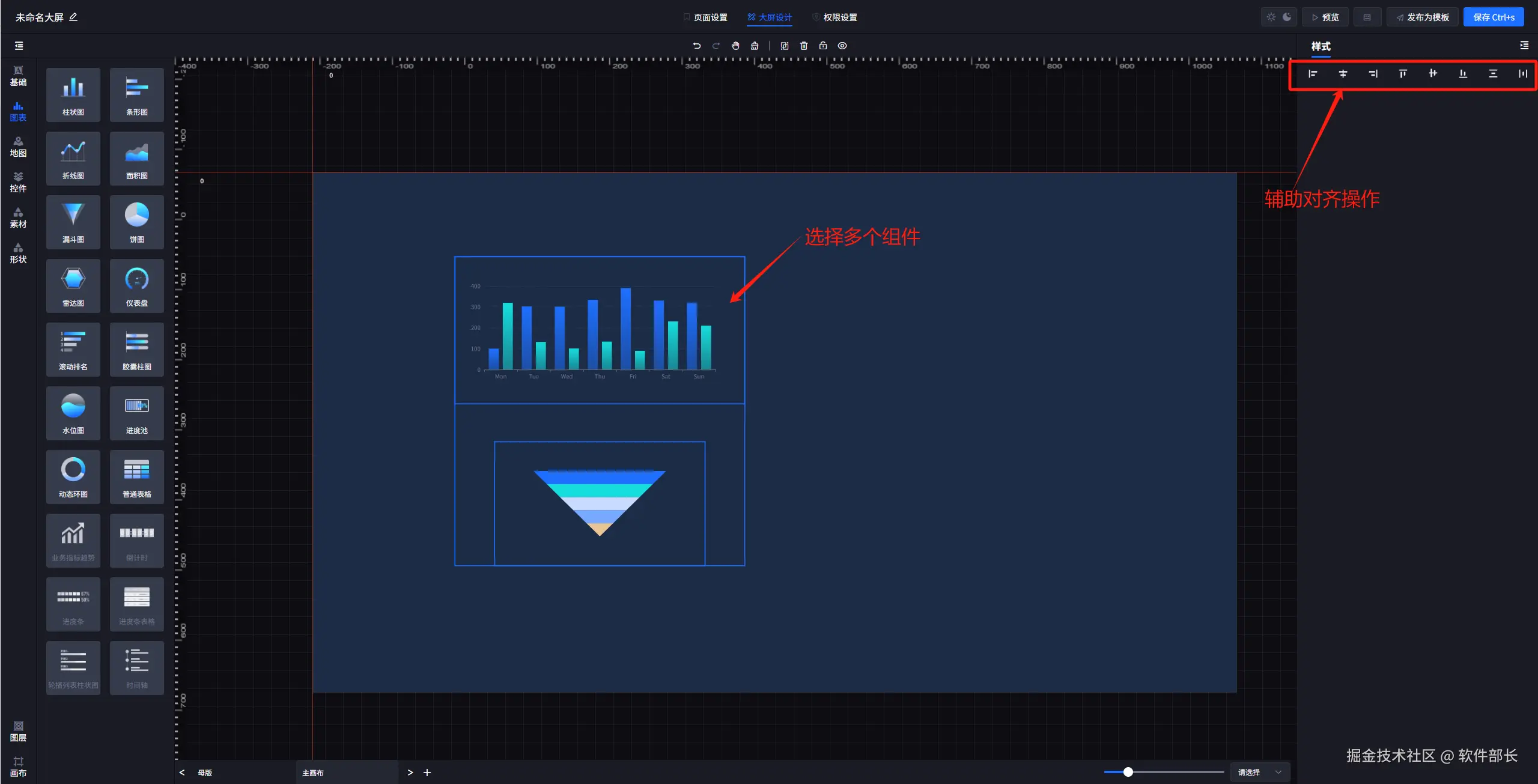The image size is (1538, 784).
Task: Click the plus to add canvas
Action: click(427, 773)
